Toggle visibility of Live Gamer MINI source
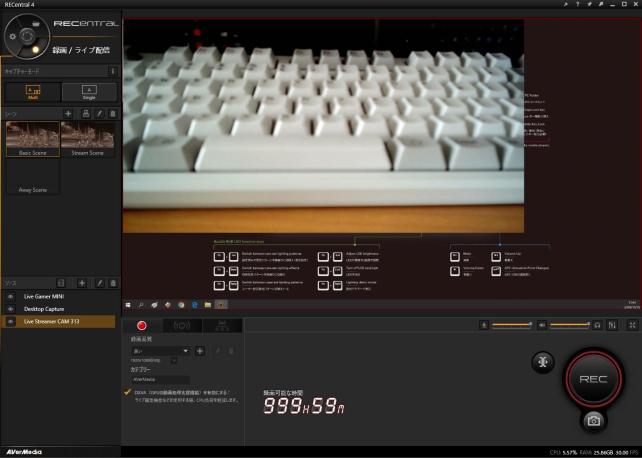642x458 pixels. [11, 296]
